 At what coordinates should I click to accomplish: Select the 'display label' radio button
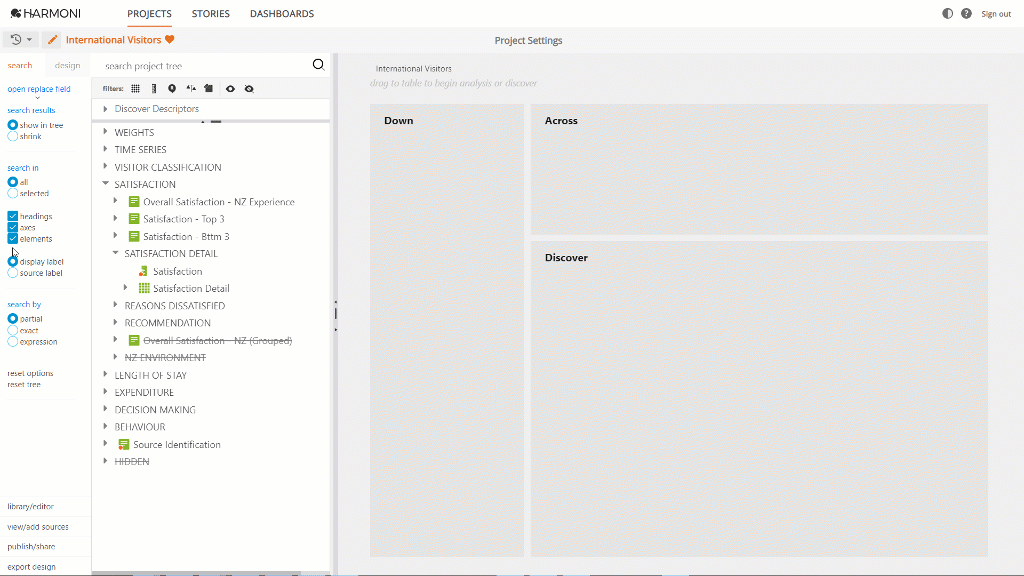click(12, 261)
